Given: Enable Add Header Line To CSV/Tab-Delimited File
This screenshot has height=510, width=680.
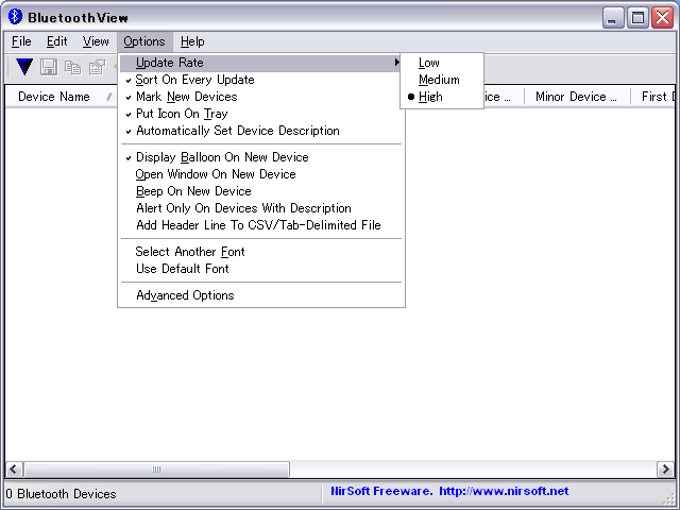Looking at the screenshot, I should point(262,225).
